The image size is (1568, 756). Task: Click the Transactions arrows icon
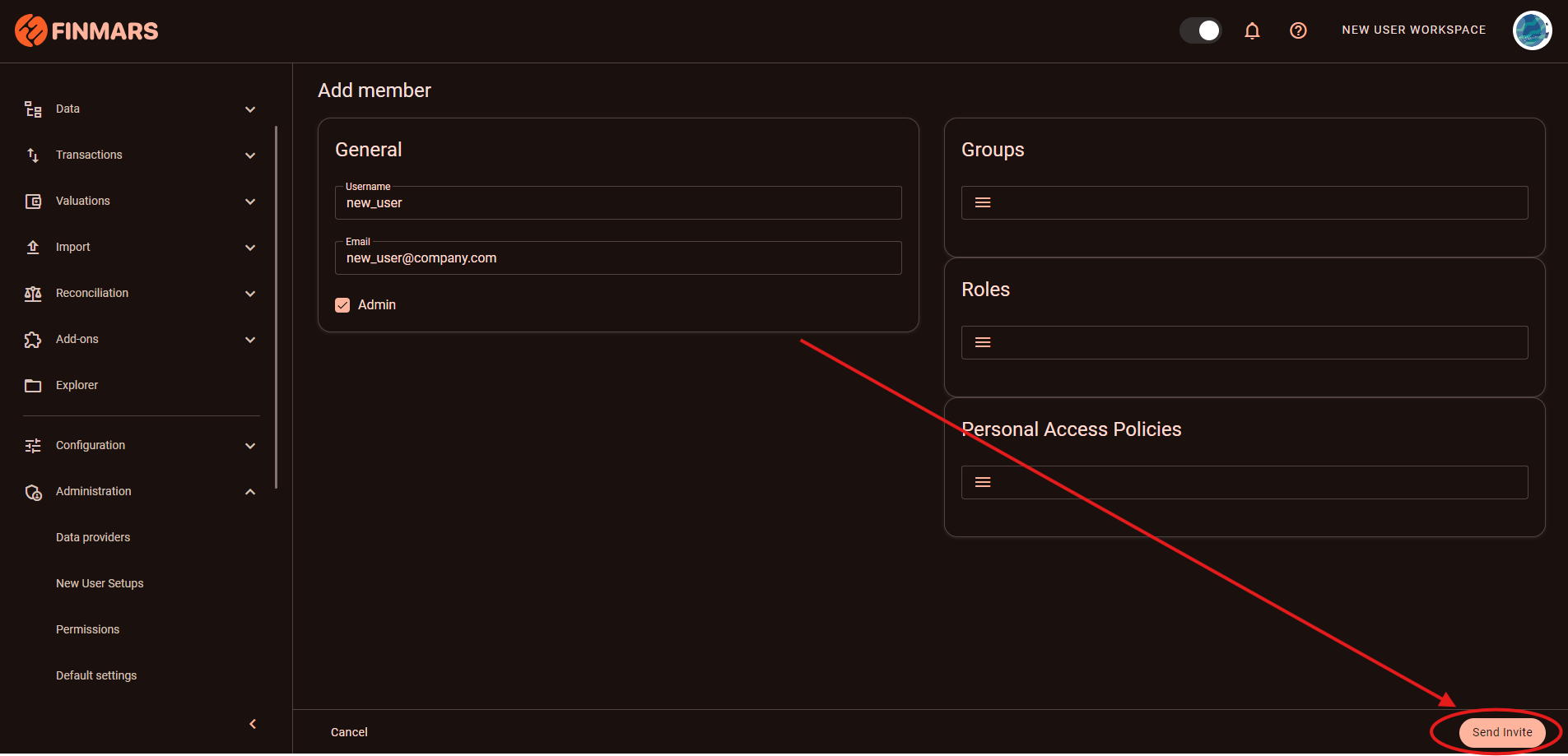33,155
